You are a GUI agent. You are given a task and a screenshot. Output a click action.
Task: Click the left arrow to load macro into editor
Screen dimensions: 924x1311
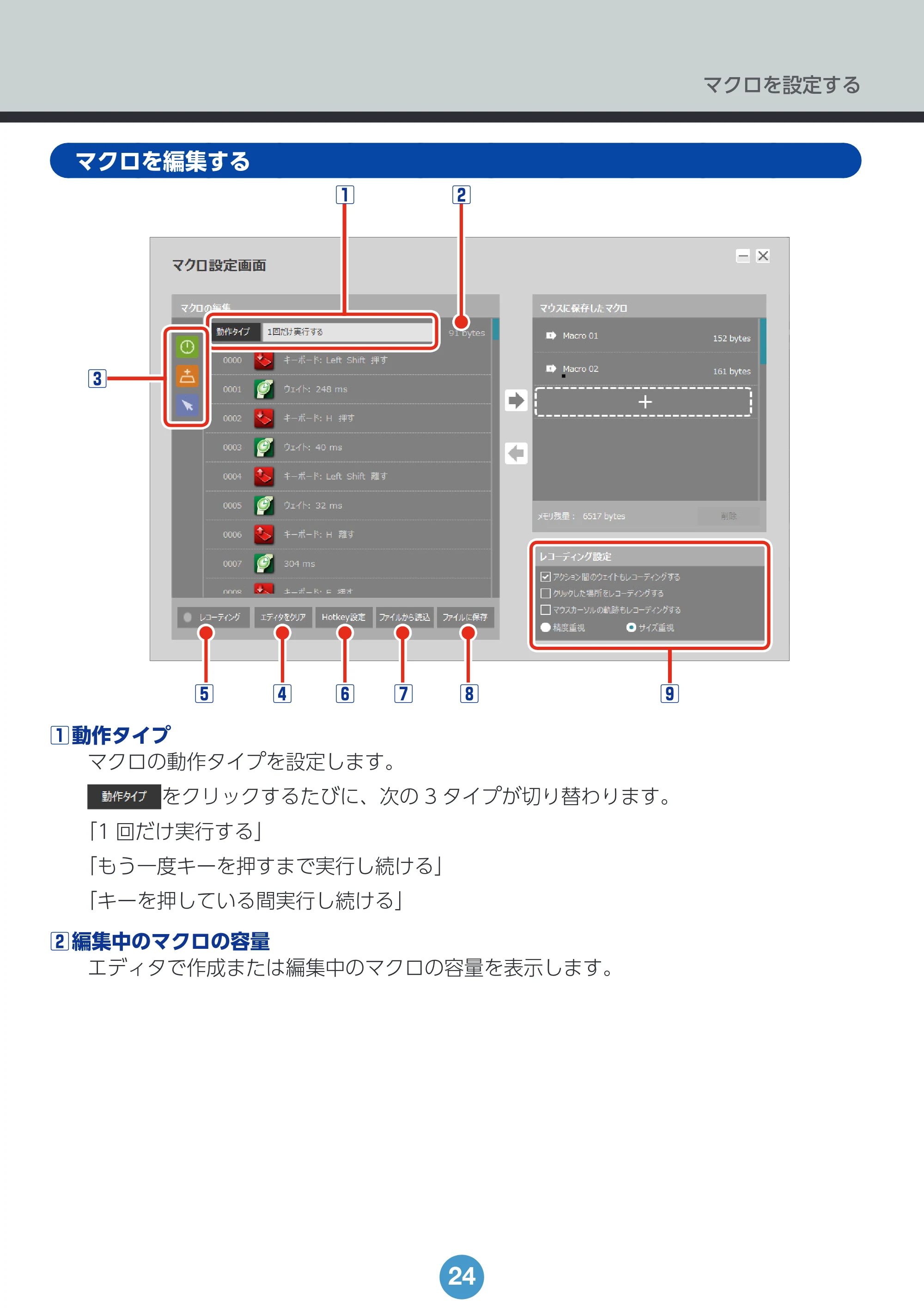(516, 453)
